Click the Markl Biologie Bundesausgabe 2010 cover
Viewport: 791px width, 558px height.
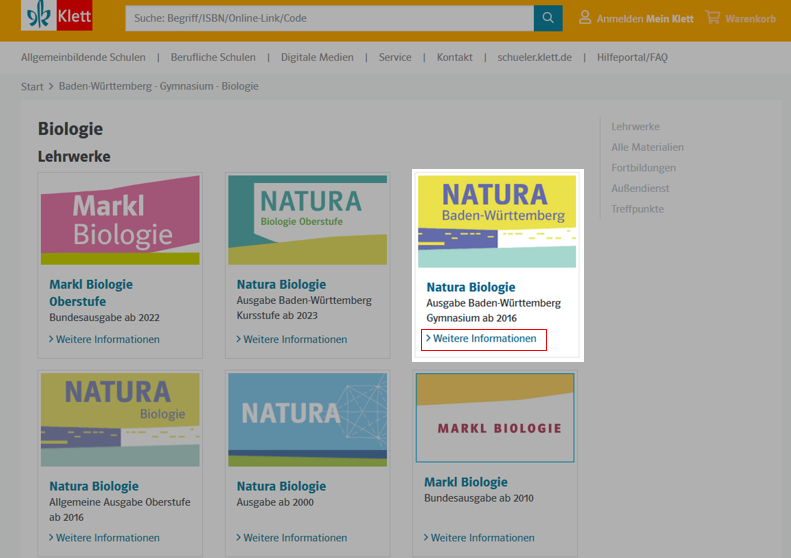click(x=495, y=418)
